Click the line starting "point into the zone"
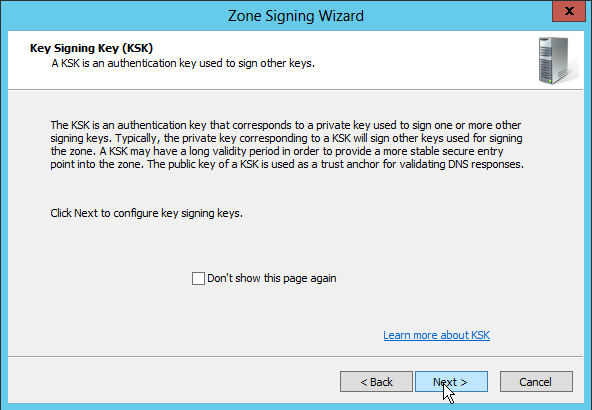Viewport: 592px width, 410px height. point(287,164)
